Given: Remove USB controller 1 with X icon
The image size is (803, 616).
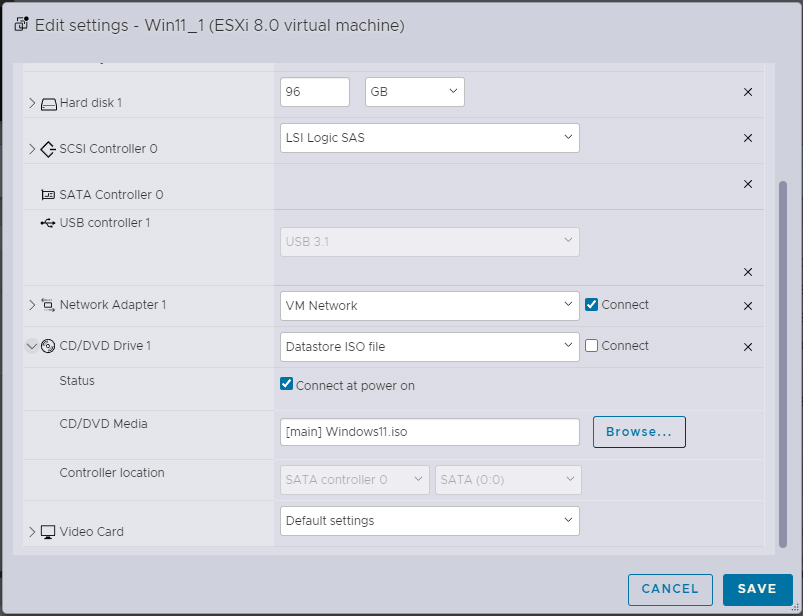Looking at the screenshot, I should pyautogui.click(x=747, y=272).
